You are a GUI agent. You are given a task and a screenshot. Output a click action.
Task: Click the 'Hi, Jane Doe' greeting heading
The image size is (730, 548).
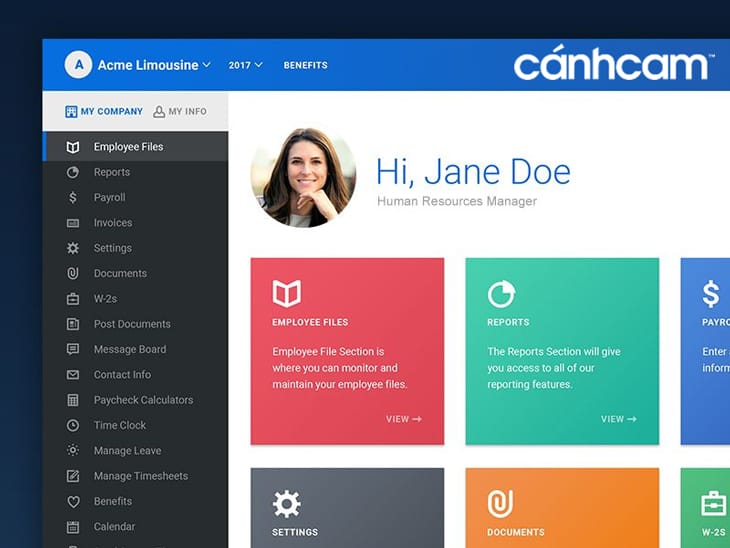coord(473,172)
